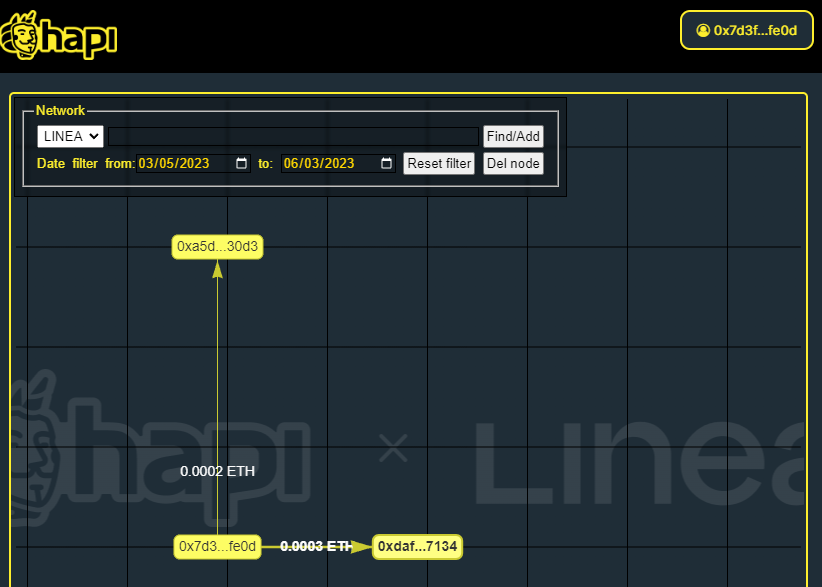Click the Del node button
Screen dimensions: 822x587
coord(513,164)
